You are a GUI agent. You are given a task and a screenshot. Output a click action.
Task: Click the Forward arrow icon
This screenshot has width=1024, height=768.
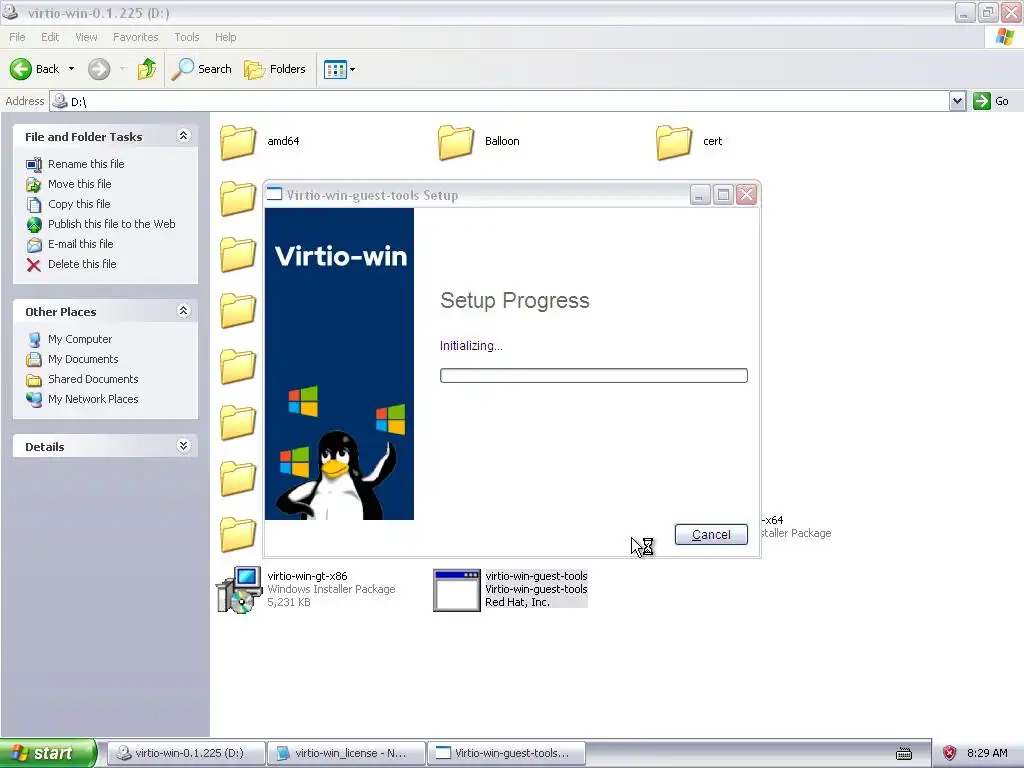click(x=99, y=69)
